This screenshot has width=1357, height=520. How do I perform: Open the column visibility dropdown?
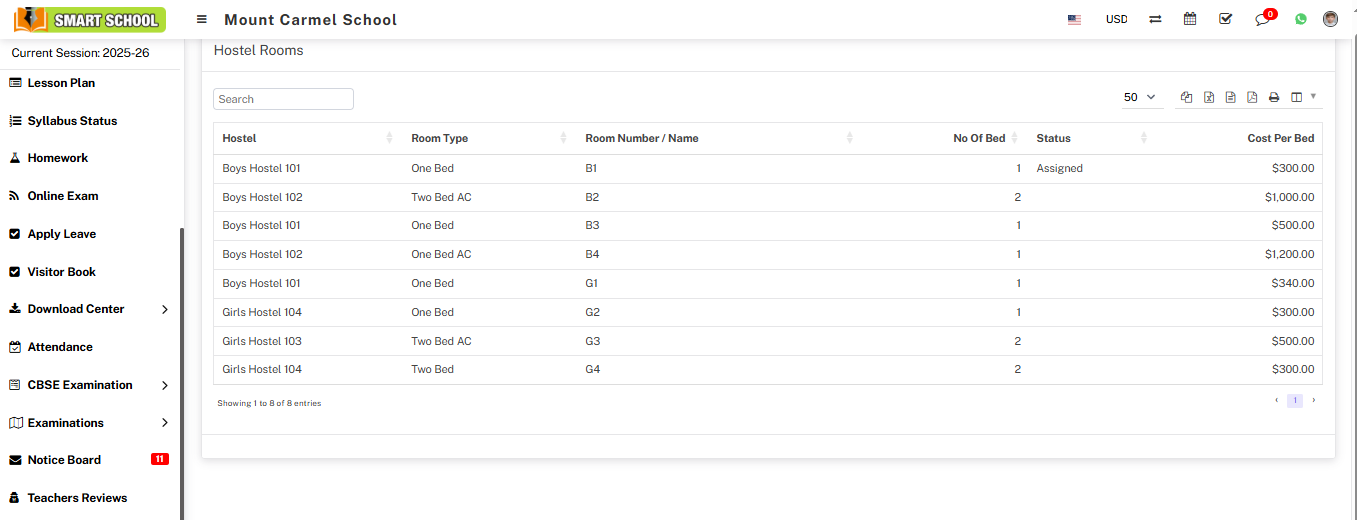point(1302,97)
